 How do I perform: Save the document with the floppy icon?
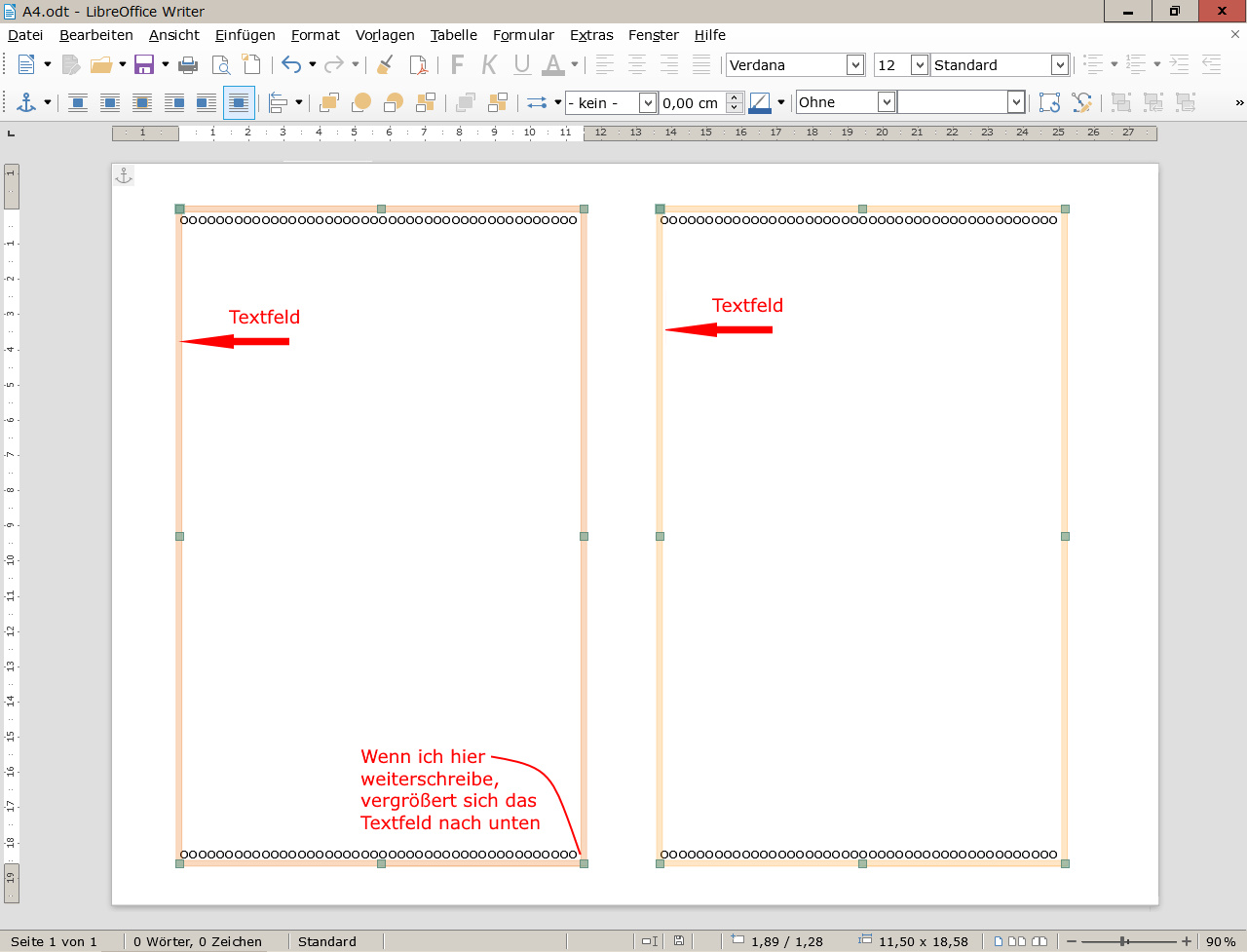144,64
